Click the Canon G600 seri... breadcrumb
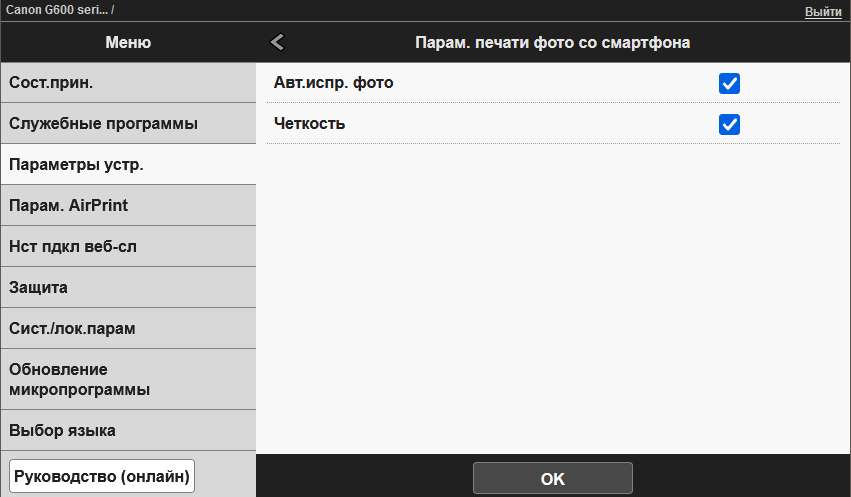851x497 pixels. [56, 9]
